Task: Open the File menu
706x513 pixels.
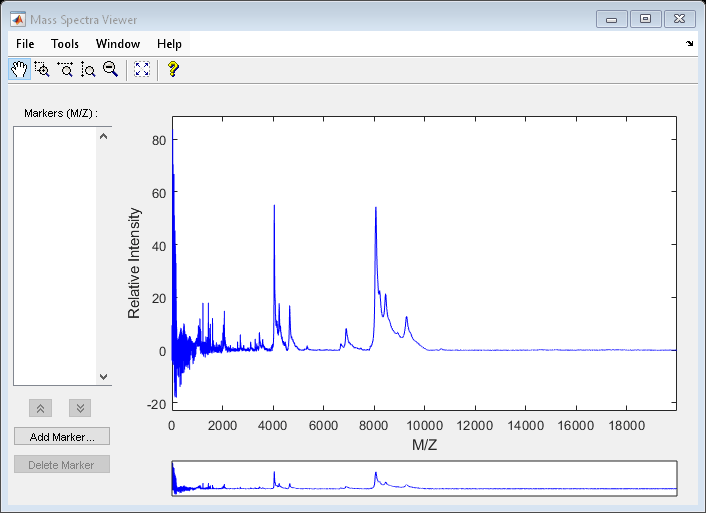Action: 25,44
